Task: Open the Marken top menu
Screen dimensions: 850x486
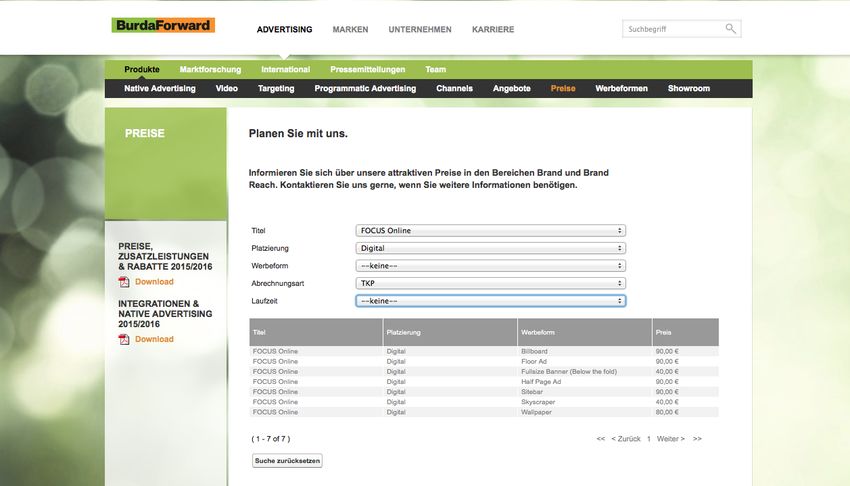Action: pos(350,30)
